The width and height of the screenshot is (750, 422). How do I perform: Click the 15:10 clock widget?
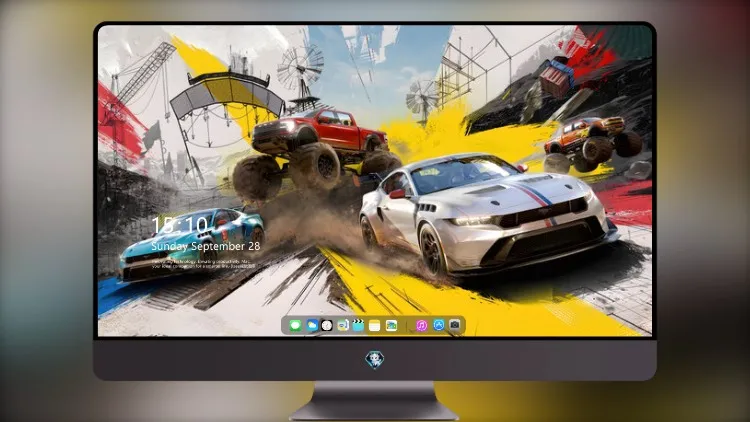click(x=180, y=225)
